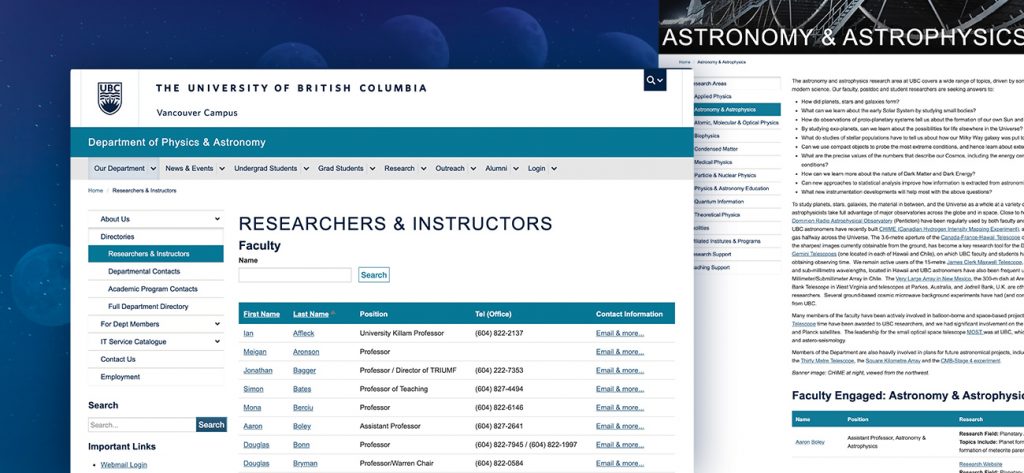The height and width of the screenshot is (473, 1024).
Task: Open Affleck last name link
Action: (304, 333)
